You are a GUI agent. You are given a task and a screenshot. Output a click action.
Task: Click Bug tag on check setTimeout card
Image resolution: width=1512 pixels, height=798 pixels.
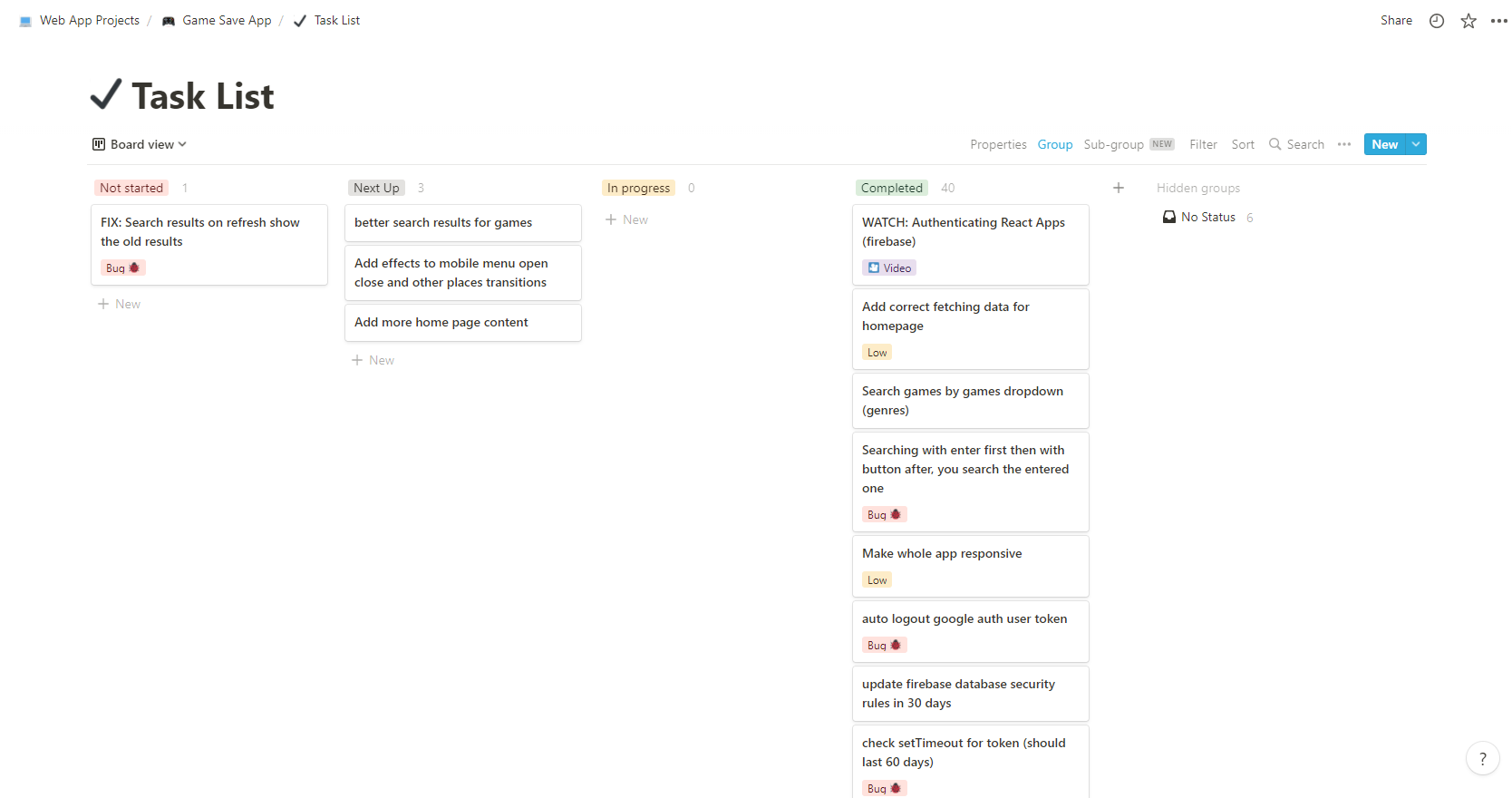(885, 788)
